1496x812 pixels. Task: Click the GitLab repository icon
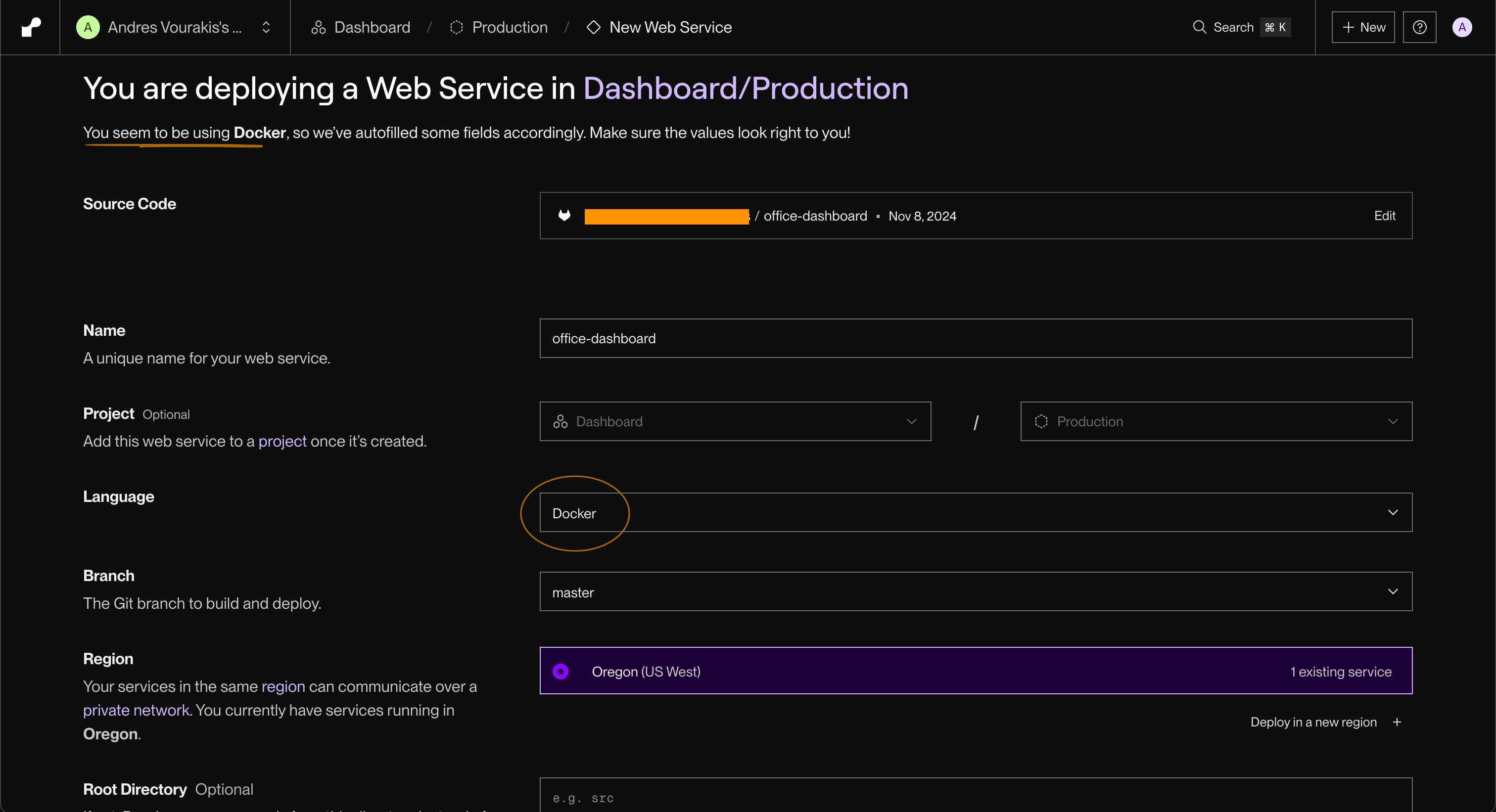(x=564, y=216)
